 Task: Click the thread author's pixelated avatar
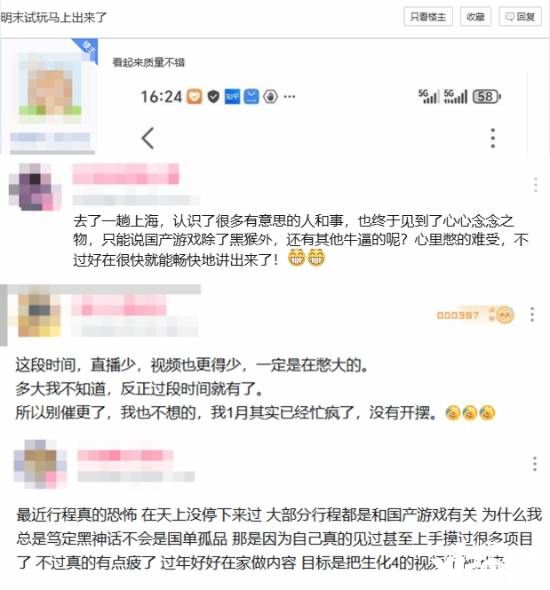(x=50, y=87)
